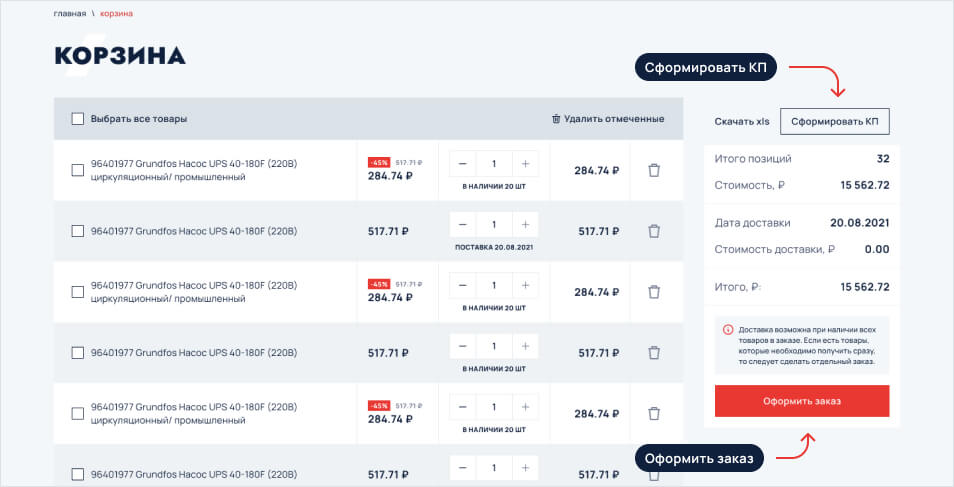Image resolution: width=954 pixels, height=487 pixels.
Task: Click quantity input field in first row
Action: coord(494,163)
